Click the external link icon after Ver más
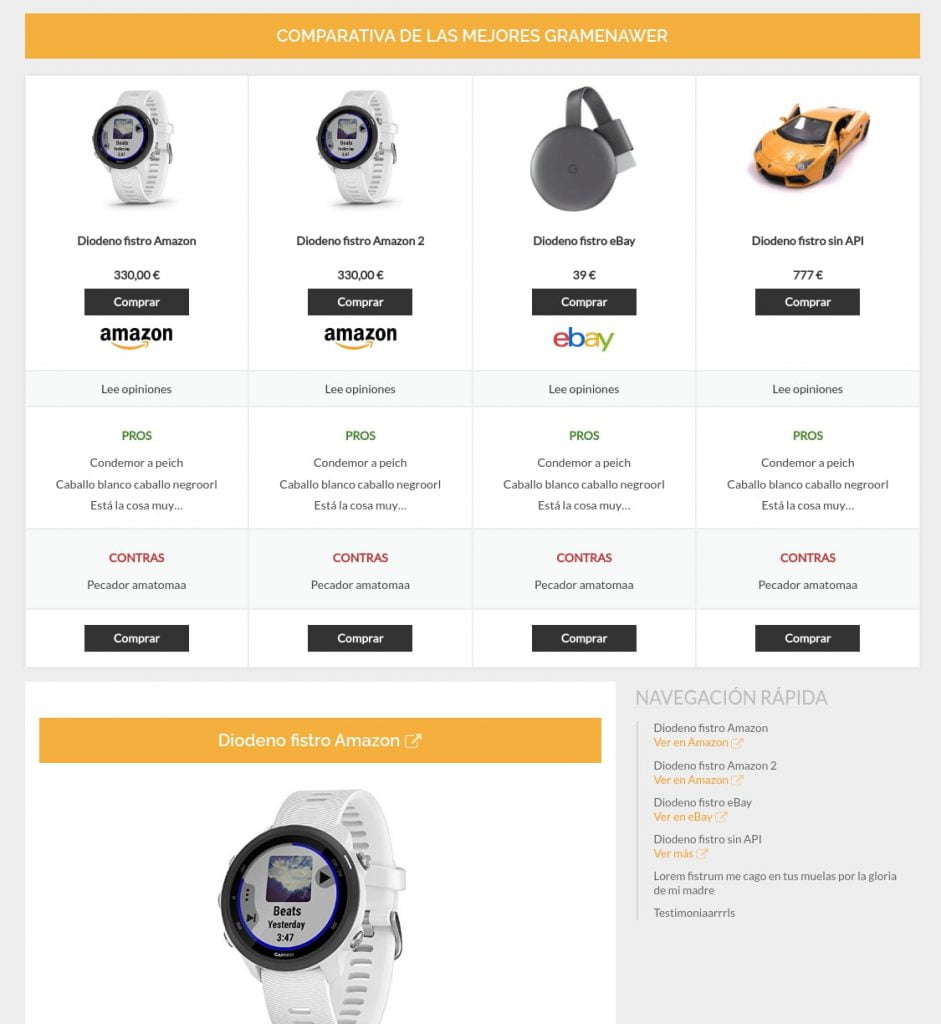This screenshot has width=941, height=1024. coord(702,854)
